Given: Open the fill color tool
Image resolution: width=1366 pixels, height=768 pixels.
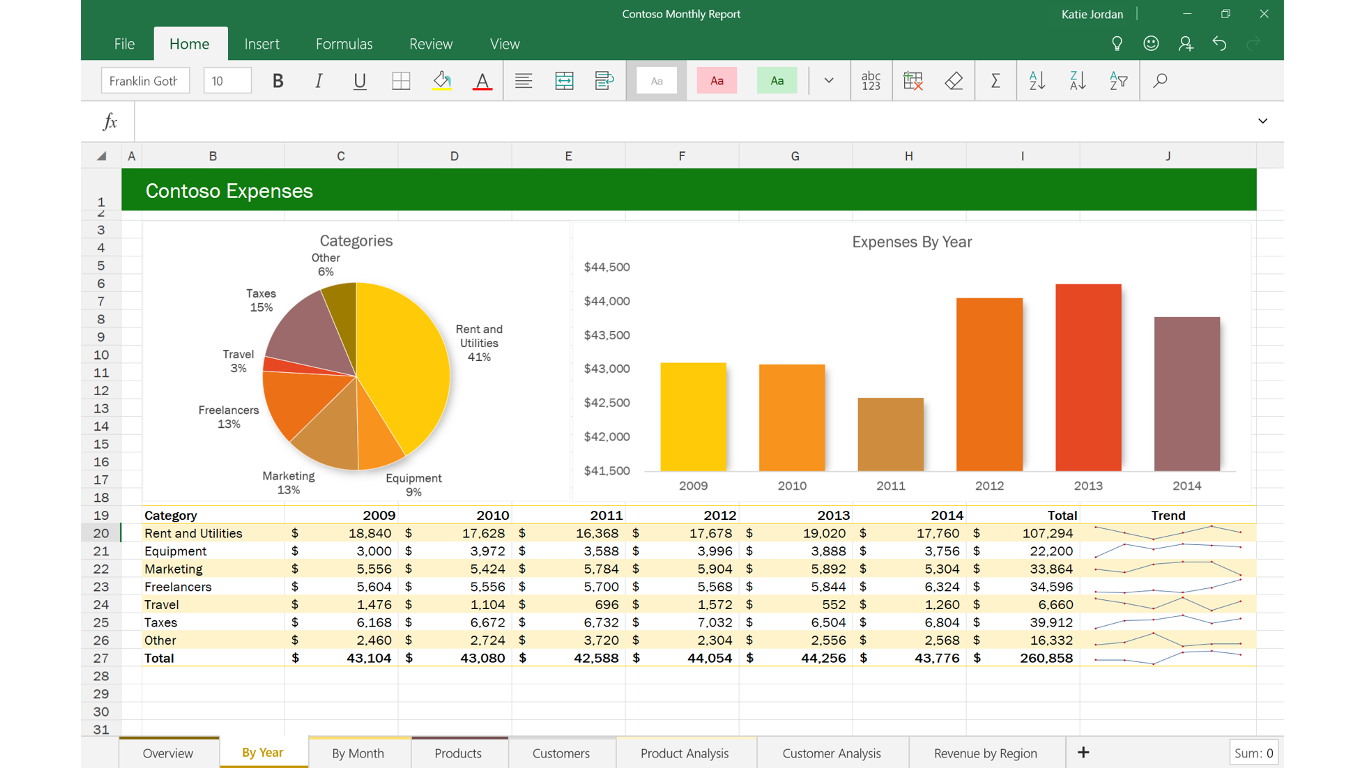Looking at the screenshot, I should point(441,80).
